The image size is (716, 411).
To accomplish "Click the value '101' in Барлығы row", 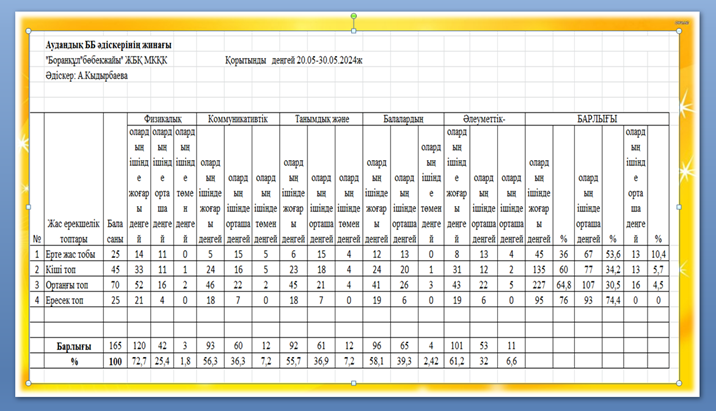I will pyautogui.click(x=457, y=346).
